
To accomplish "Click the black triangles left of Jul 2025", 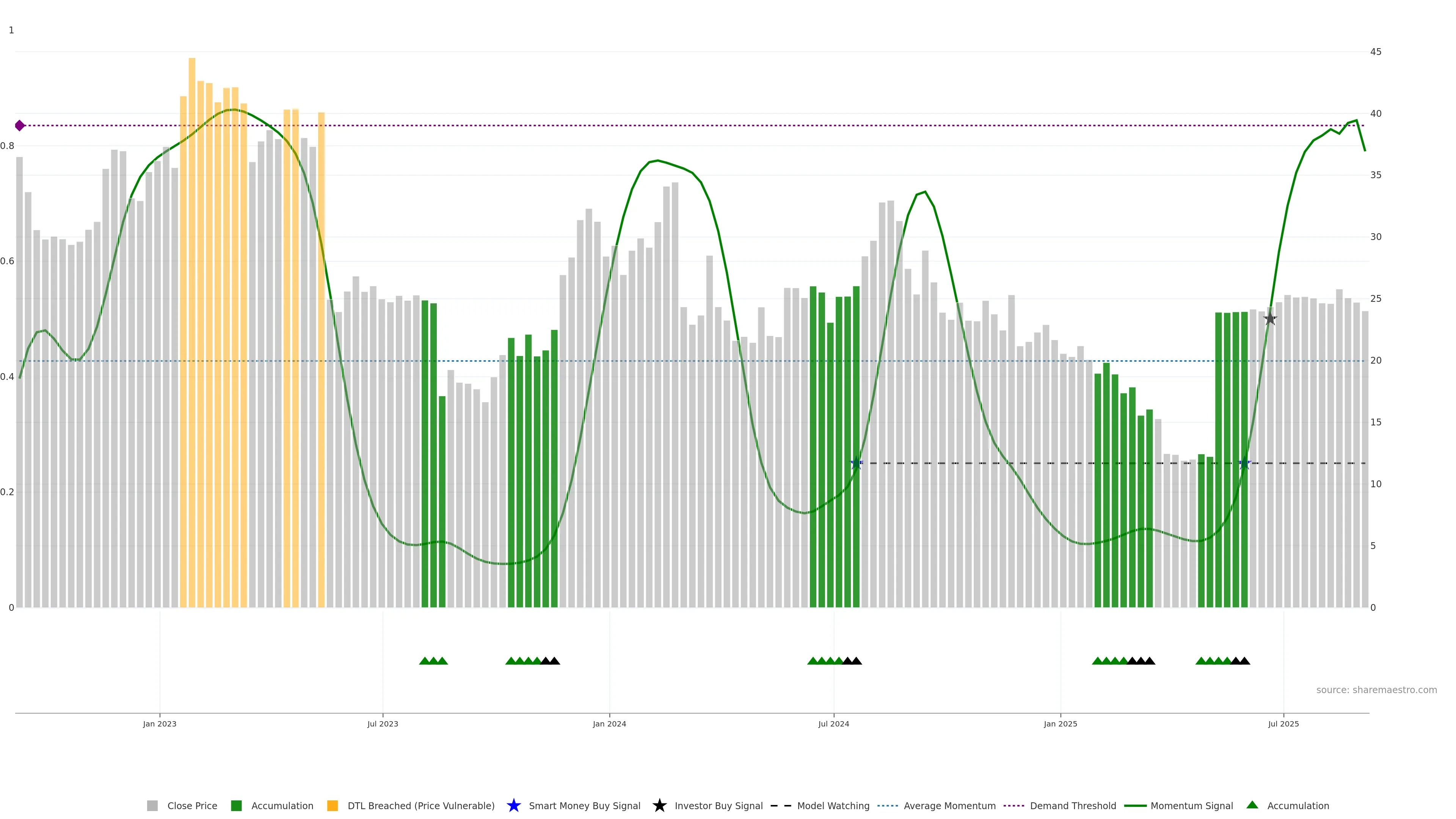I will click(1239, 661).
